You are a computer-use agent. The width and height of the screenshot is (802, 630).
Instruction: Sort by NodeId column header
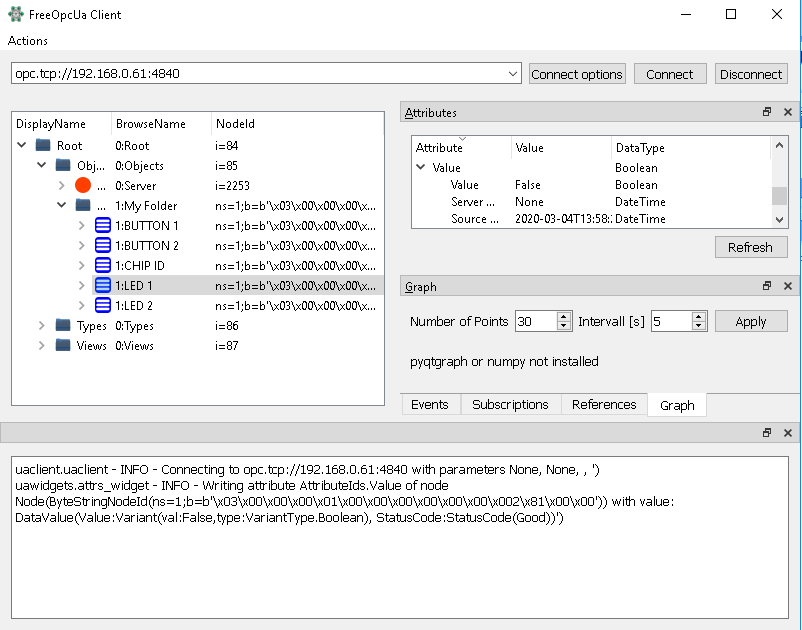coord(298,124)
